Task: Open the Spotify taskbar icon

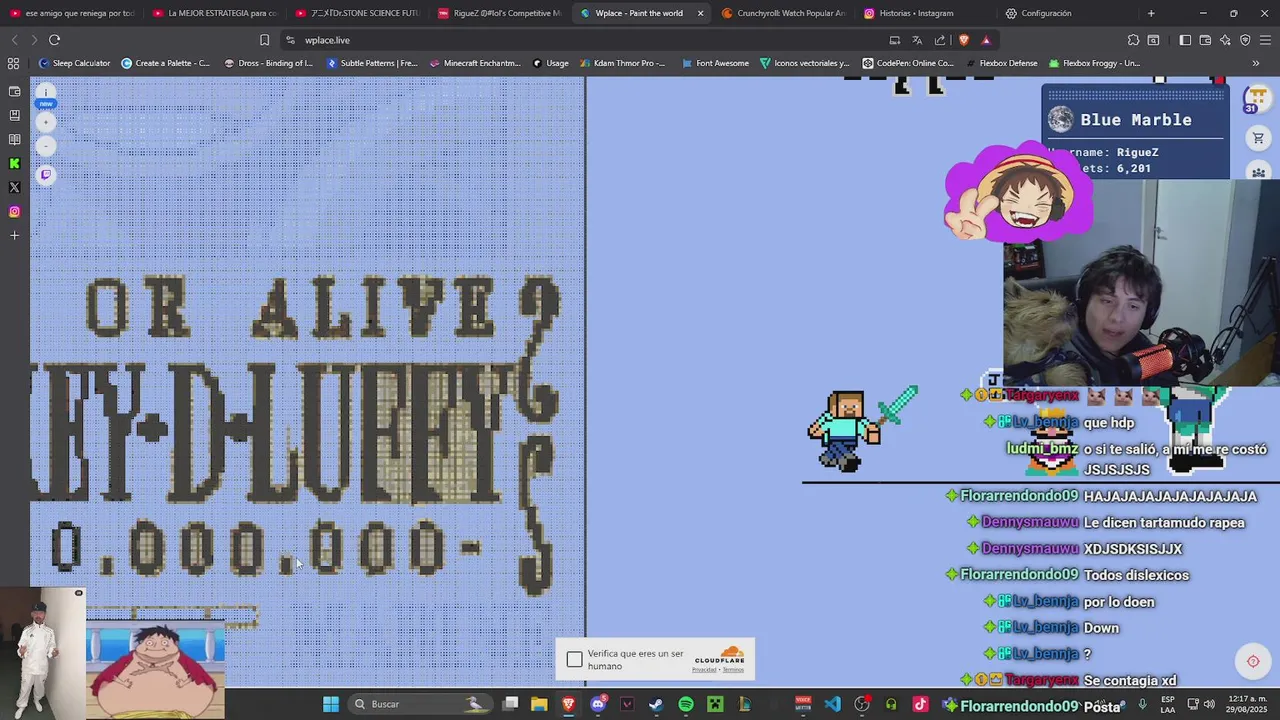Action: (686, 704)
